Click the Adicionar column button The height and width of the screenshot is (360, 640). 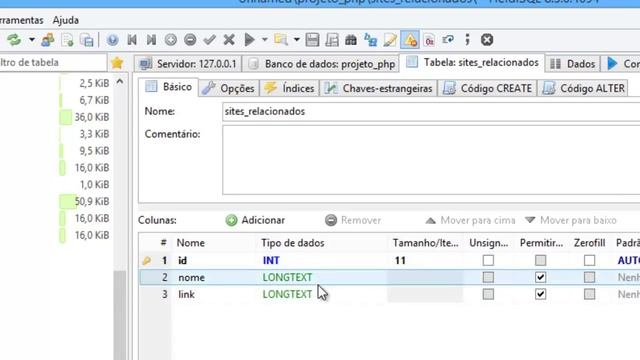(x=255, y=220)
